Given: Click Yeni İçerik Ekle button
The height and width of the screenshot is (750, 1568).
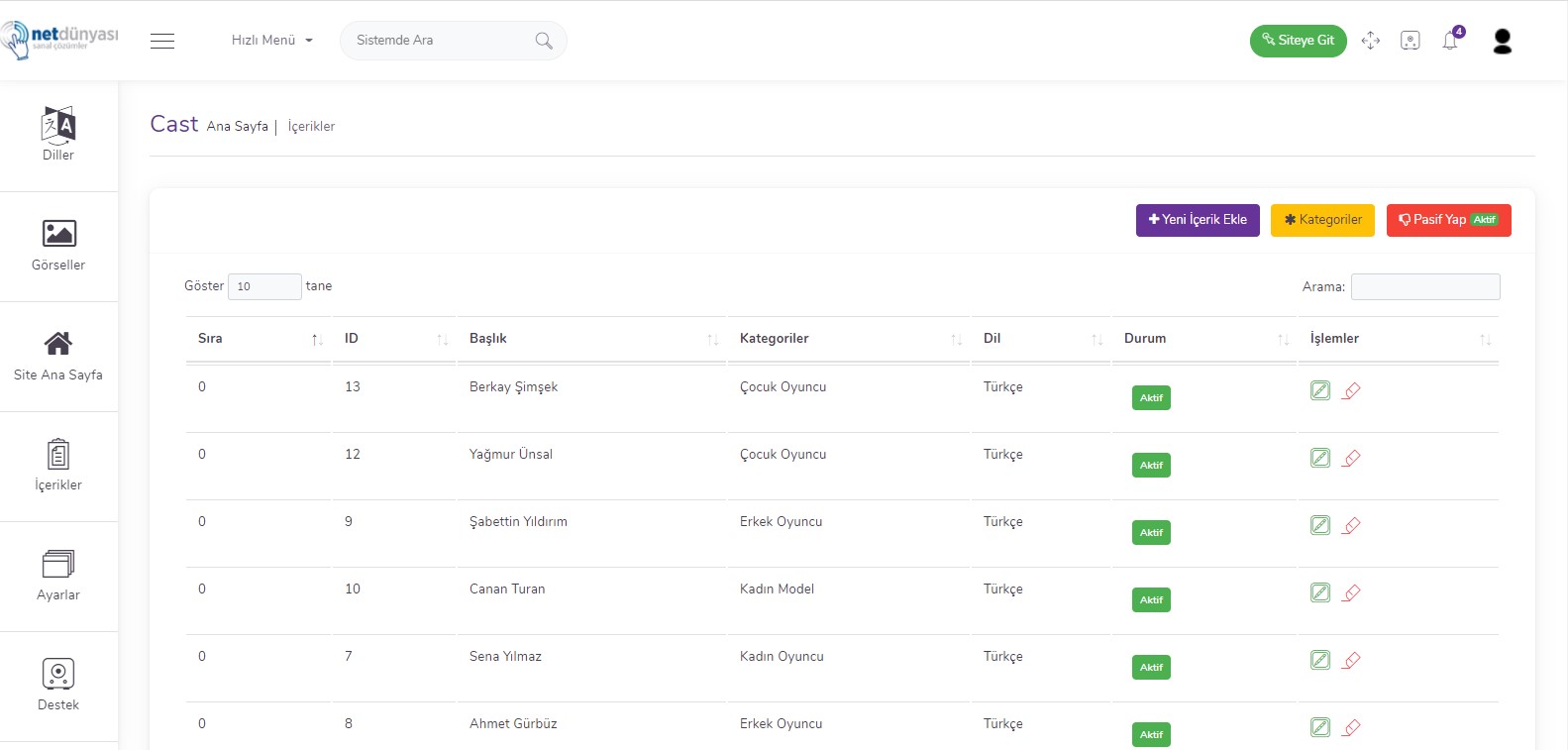Looking at the screenshot, I should (1198, 220).
